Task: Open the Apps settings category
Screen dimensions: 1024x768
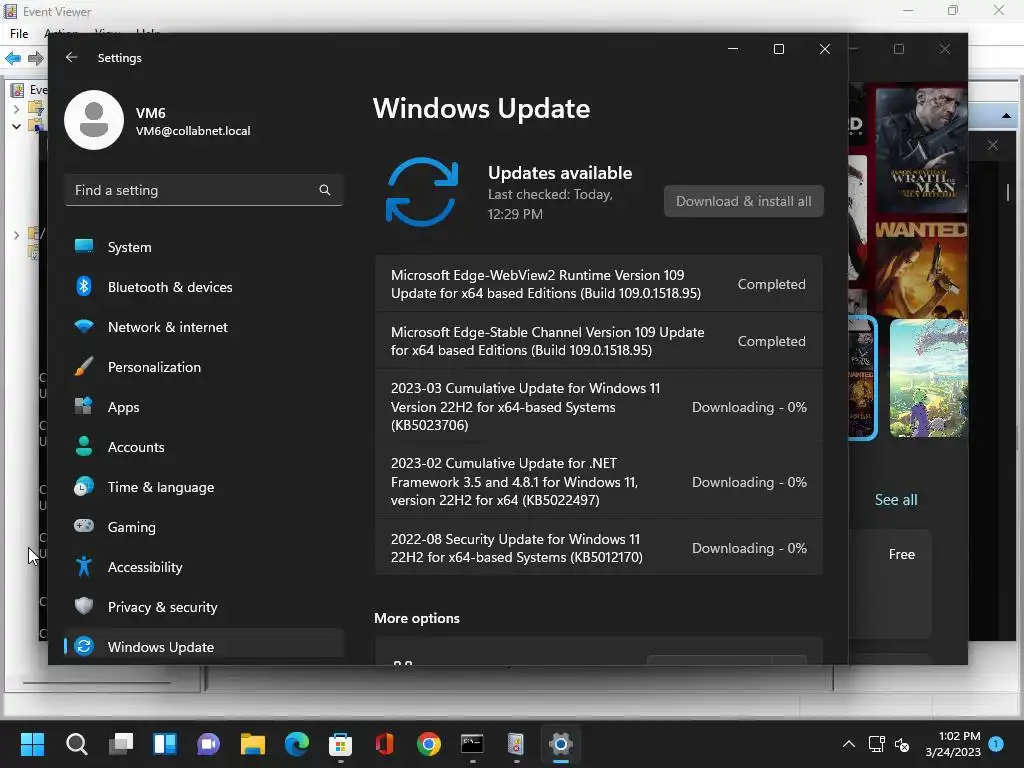Action: pyautogui.click(x=204, y=407)
